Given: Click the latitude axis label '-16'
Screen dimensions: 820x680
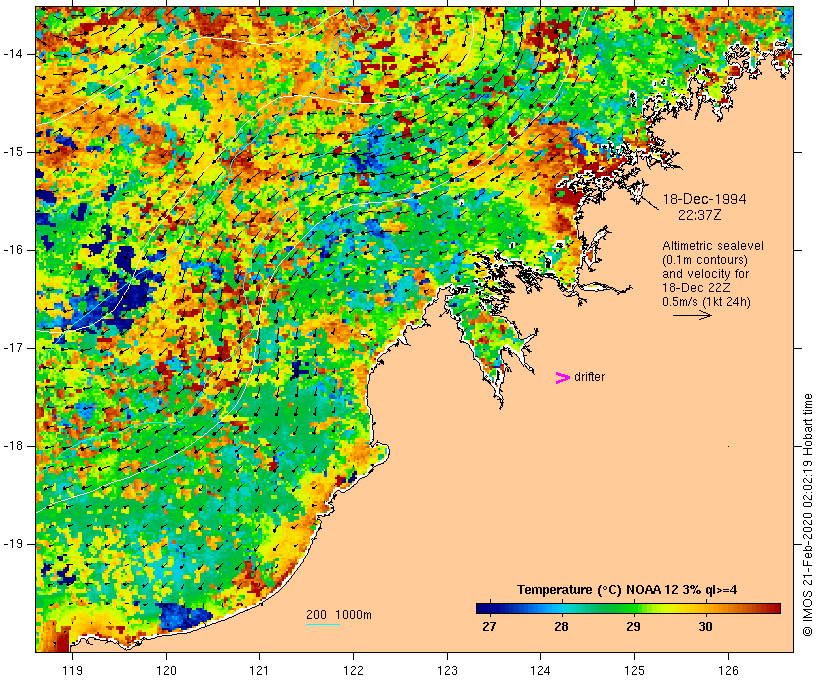Looking at the screenshot, I should (13, 250).
